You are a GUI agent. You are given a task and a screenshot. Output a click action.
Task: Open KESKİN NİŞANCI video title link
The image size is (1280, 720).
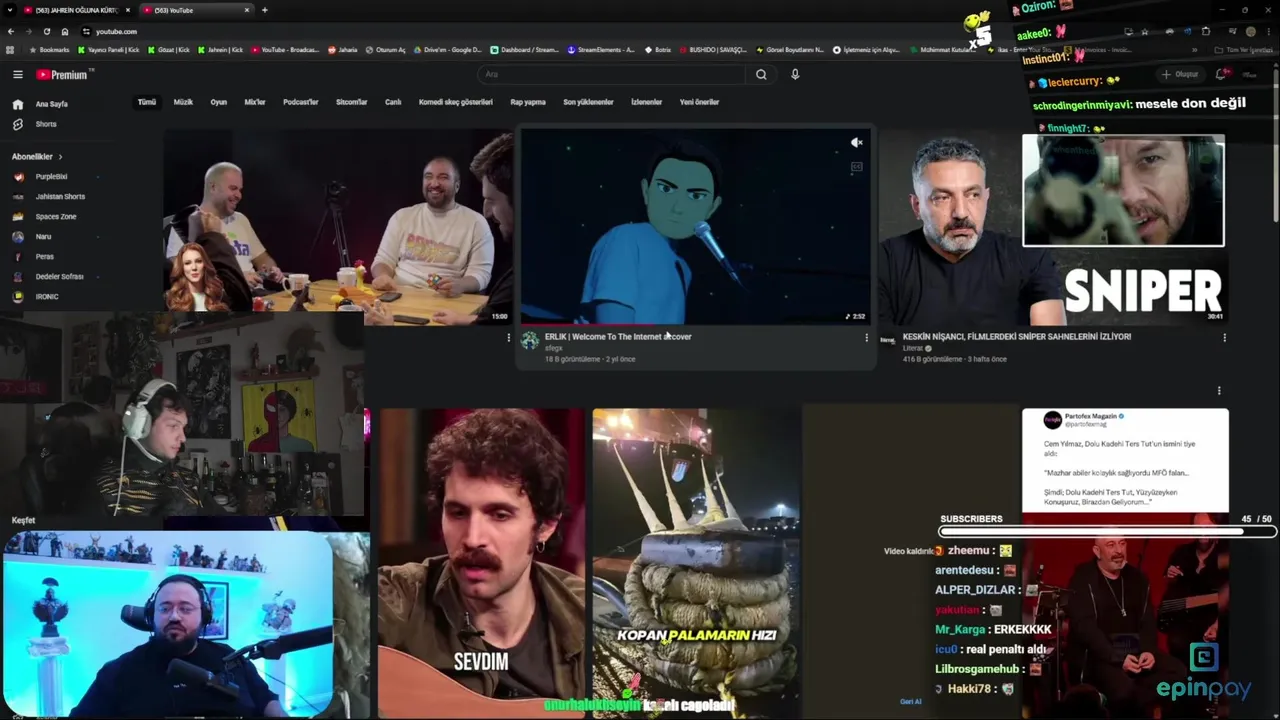[x=1017, y=337]
